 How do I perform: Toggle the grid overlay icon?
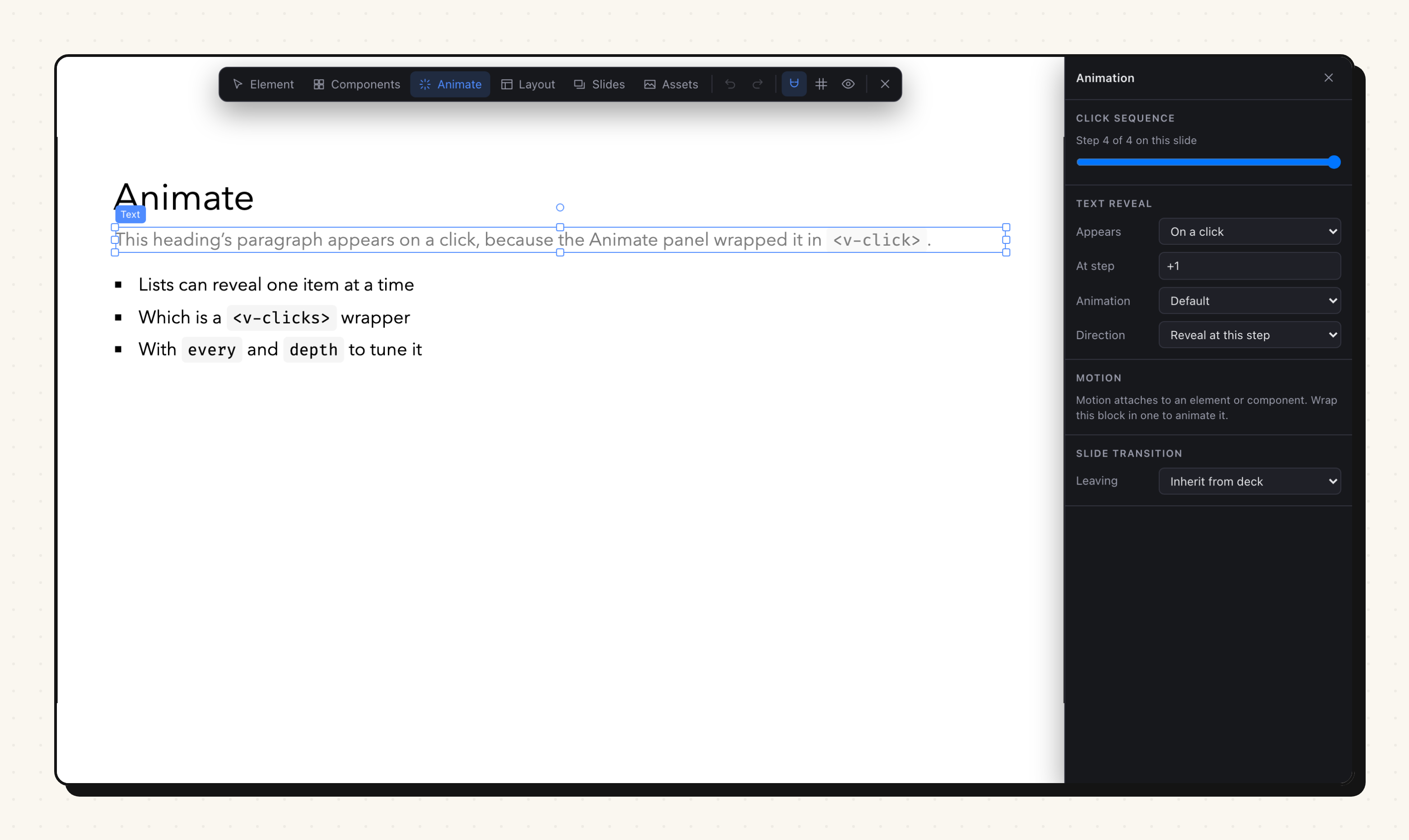[x=821, y=84]
